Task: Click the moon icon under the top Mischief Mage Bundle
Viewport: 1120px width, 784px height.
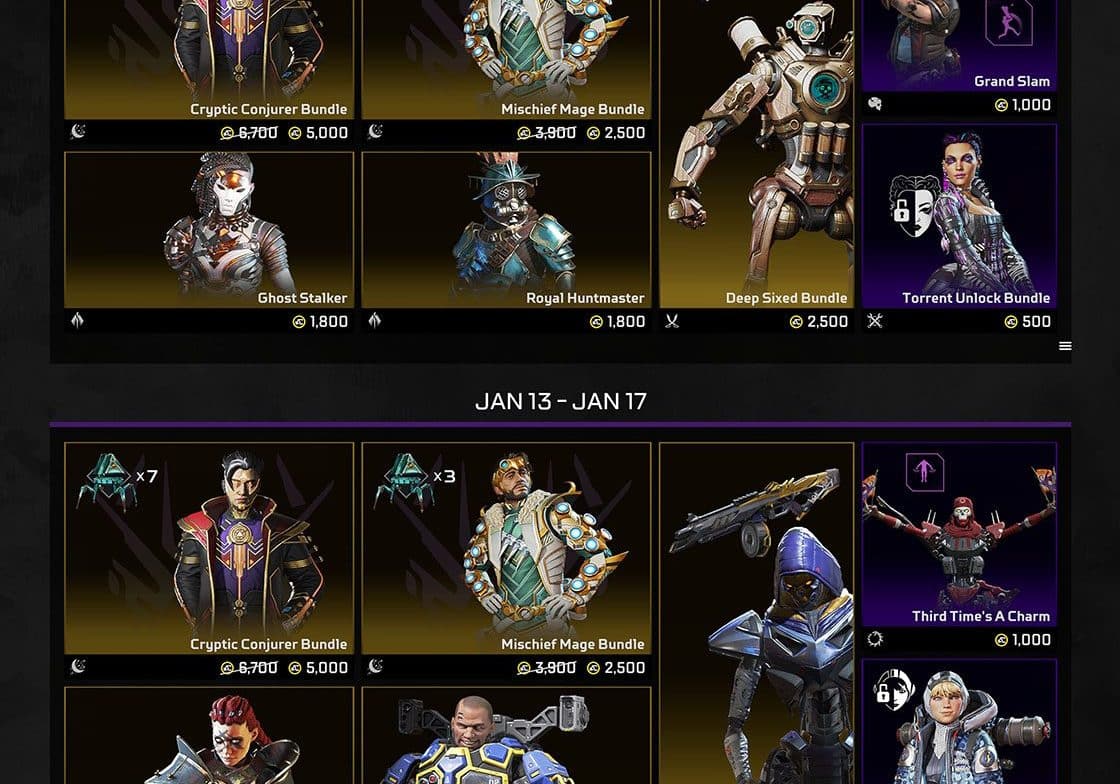Action: click(x=375, y=131)
